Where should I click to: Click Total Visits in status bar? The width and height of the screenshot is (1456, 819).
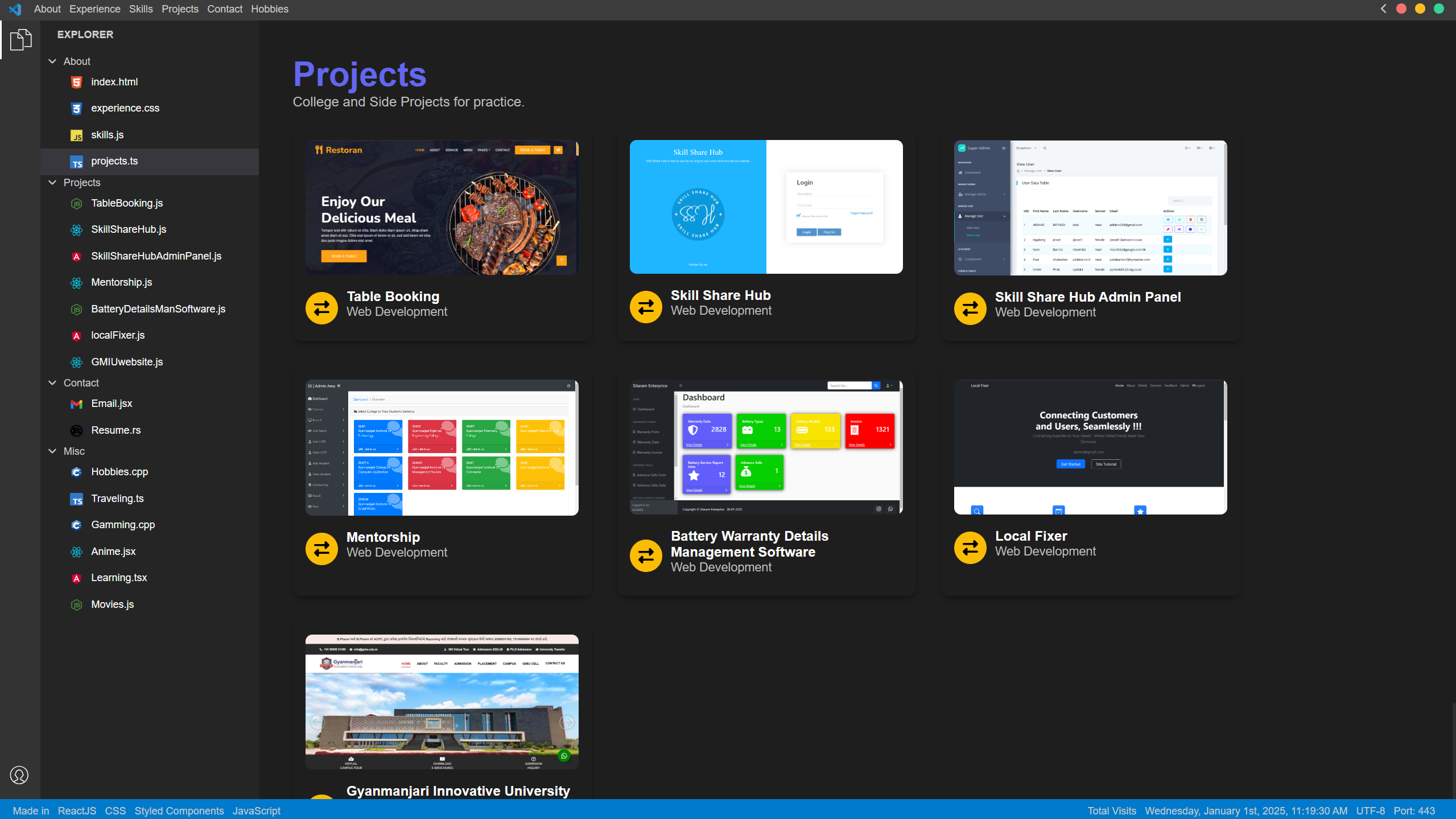(x=1112, y=811)
